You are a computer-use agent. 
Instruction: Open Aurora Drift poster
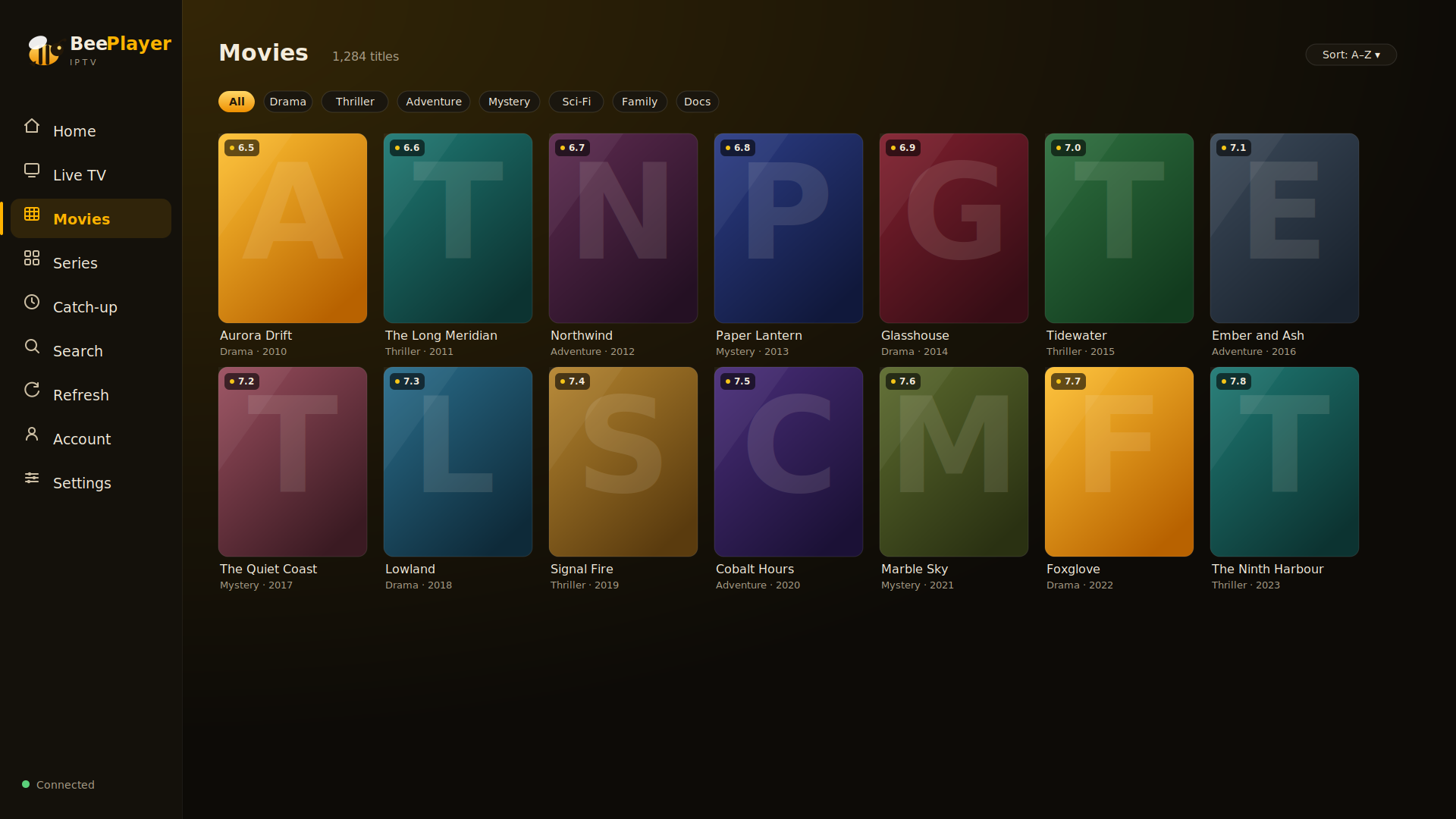(x=293, y=228)
